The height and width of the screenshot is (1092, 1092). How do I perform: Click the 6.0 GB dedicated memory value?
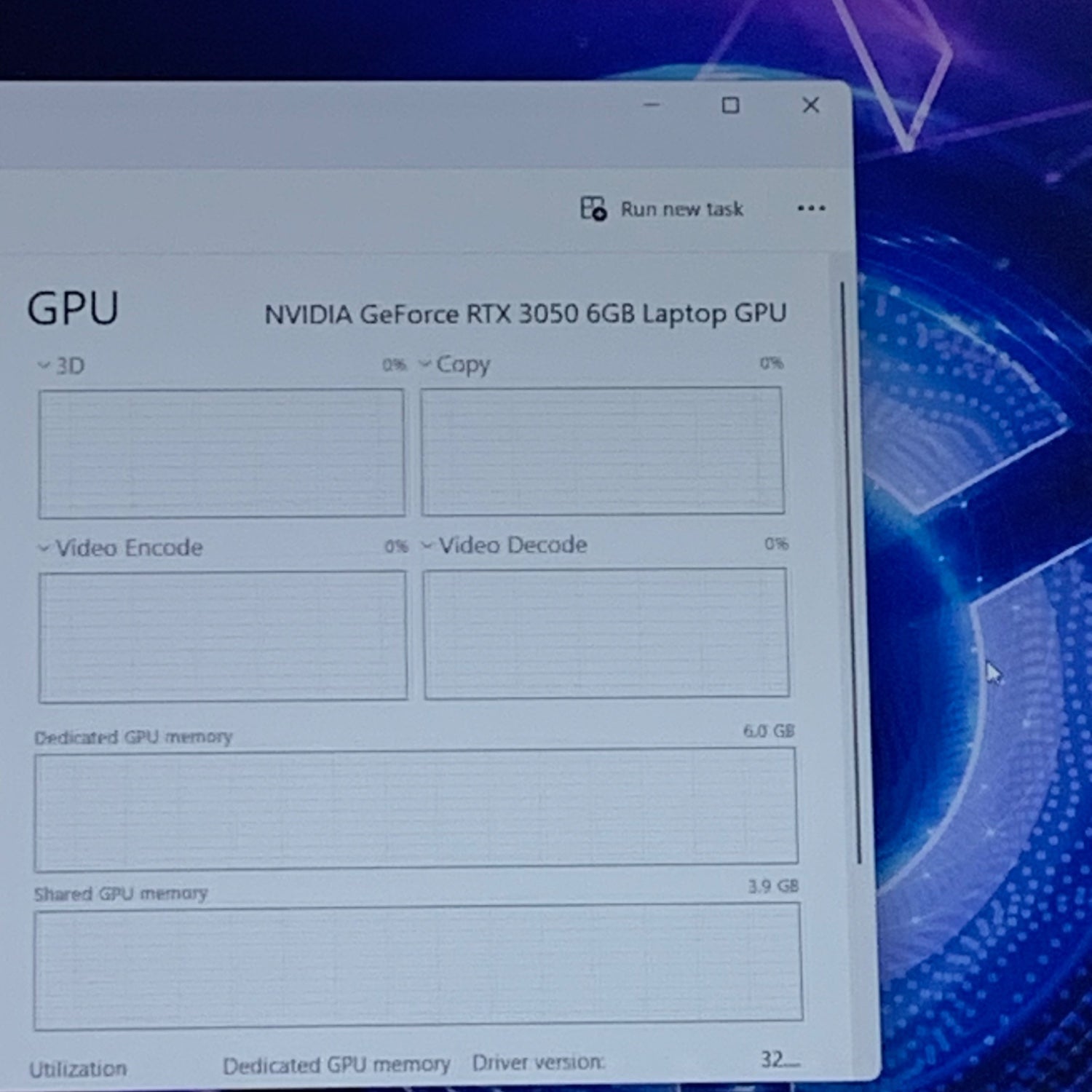(769, 731)
